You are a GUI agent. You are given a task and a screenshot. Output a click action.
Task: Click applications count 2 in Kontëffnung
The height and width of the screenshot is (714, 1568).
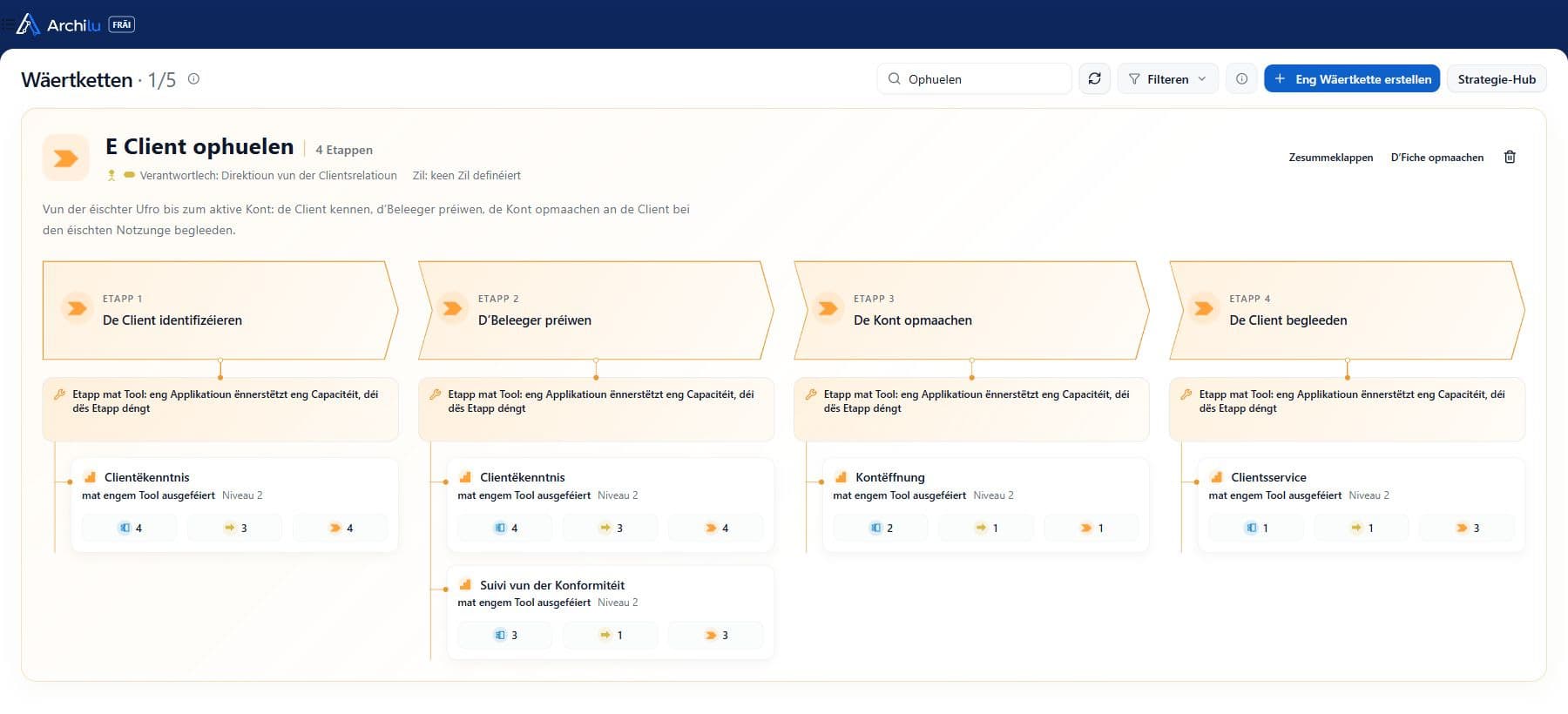881,528
